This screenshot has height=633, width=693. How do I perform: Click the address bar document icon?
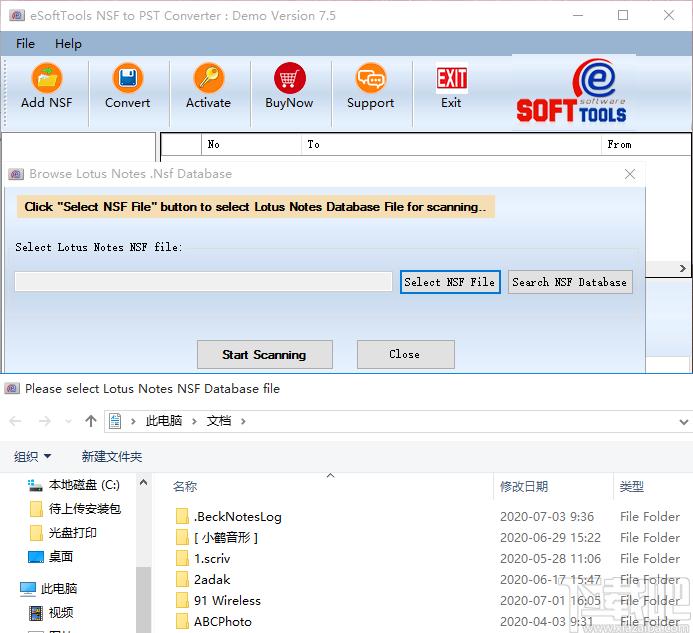coord(115,421)
